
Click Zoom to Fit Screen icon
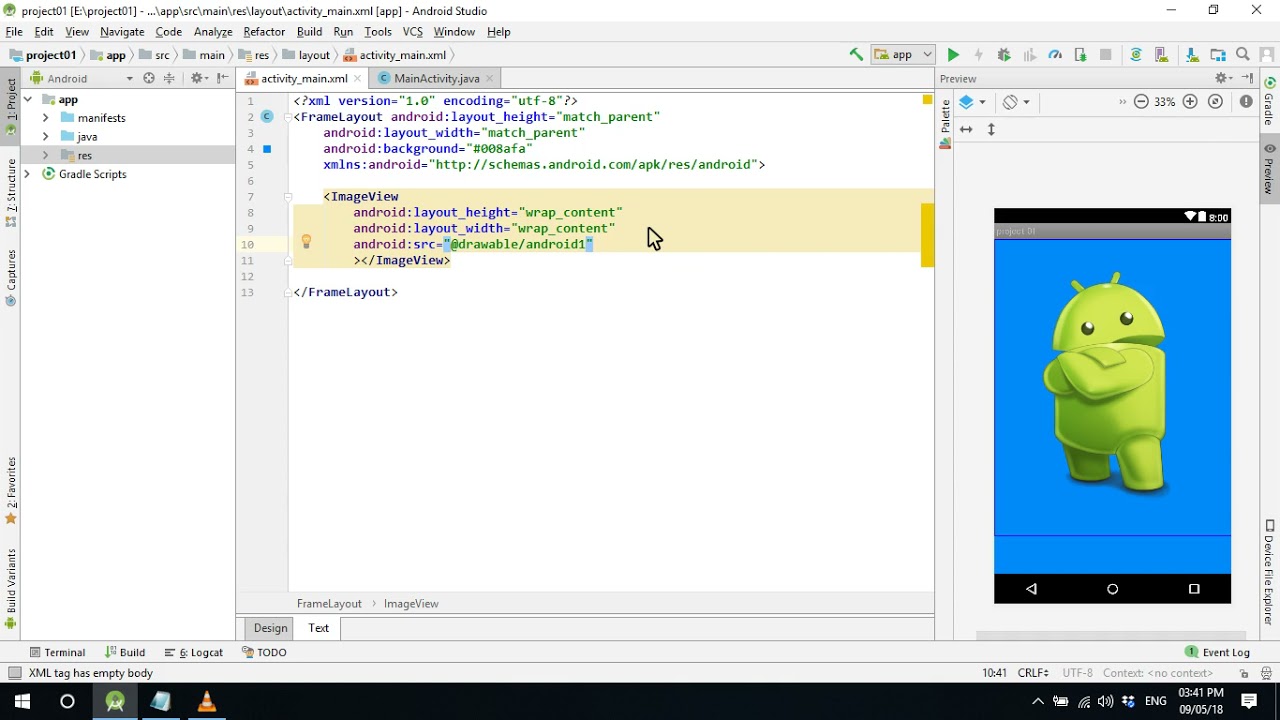coord(1215,102)
